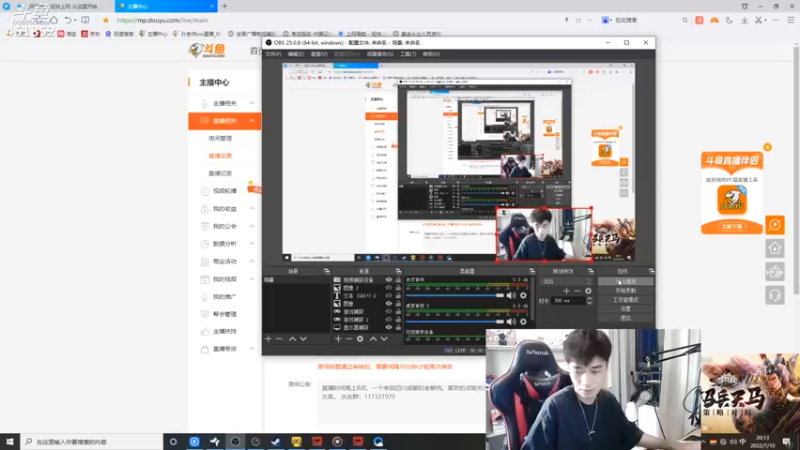Collapse the 主播相关 sidebar section
800x450 pixels.
click(252, 103)
